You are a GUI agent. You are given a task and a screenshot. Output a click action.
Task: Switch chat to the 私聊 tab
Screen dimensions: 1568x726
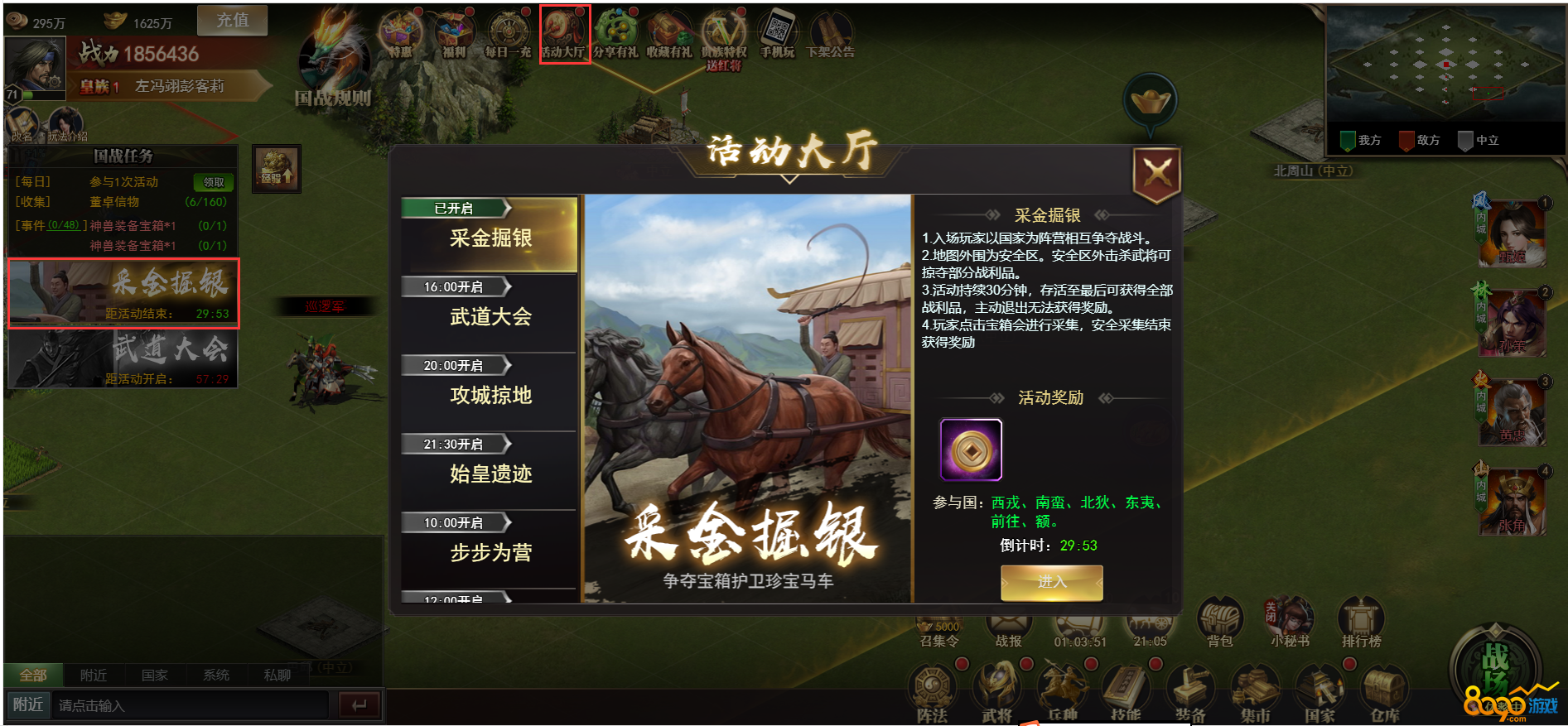[x=277, y=675]
